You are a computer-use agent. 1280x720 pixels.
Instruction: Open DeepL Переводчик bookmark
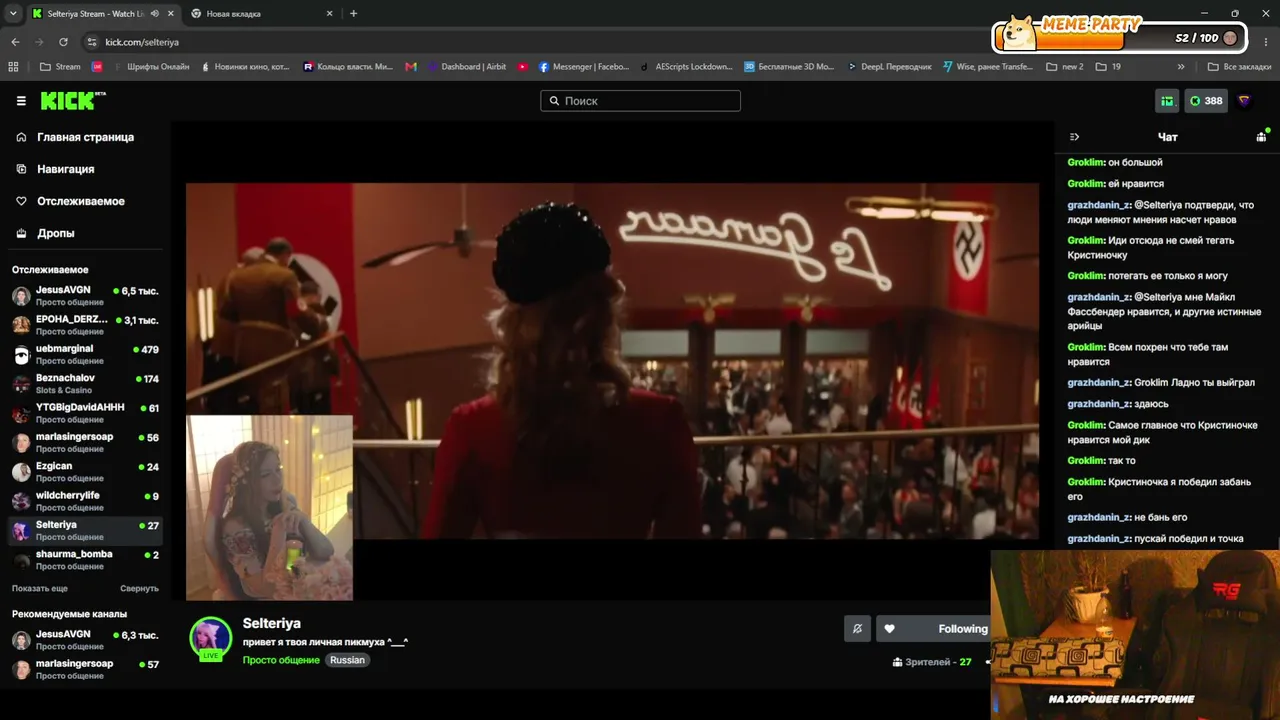[x=888, y=67]
